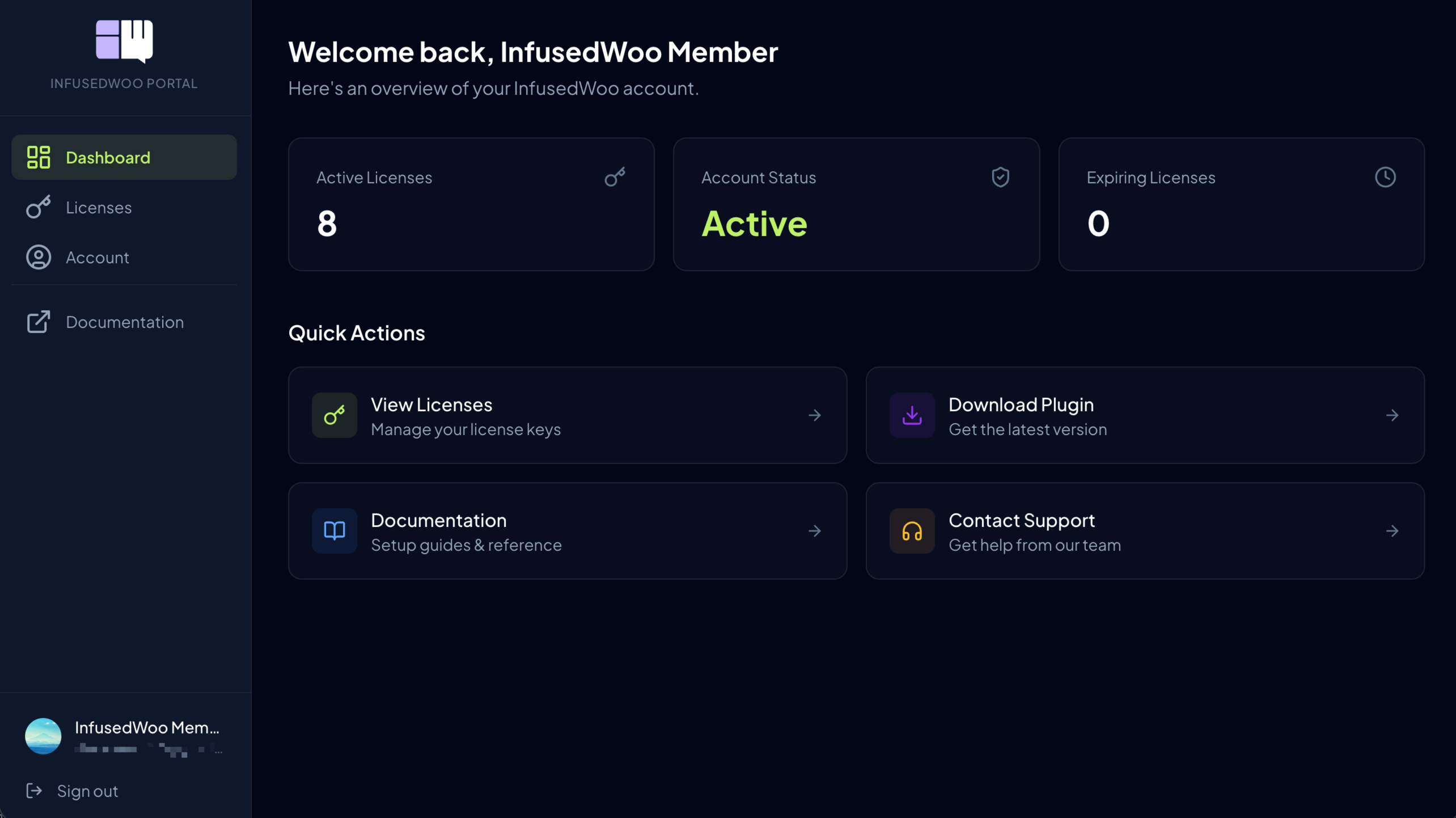Open the View Licenses quick action arrow
The image size is (1456, 818).
[815, 415]
